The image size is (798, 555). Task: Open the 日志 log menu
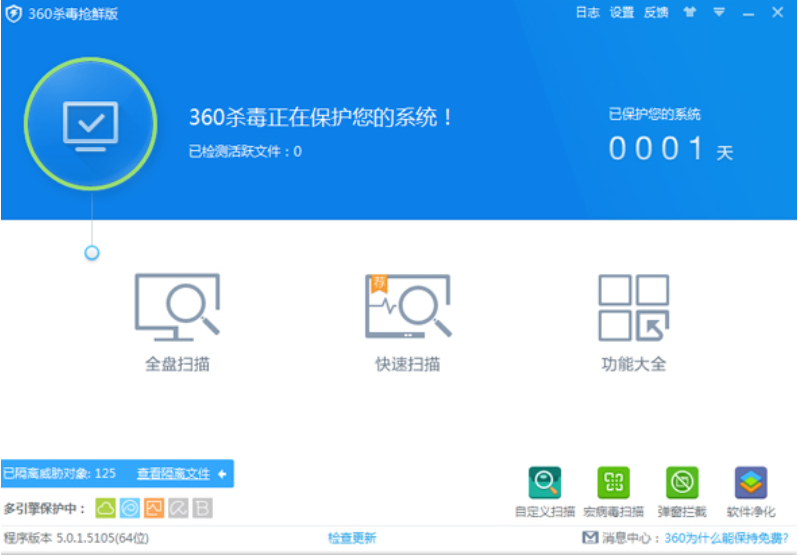[x=587, y=12]
